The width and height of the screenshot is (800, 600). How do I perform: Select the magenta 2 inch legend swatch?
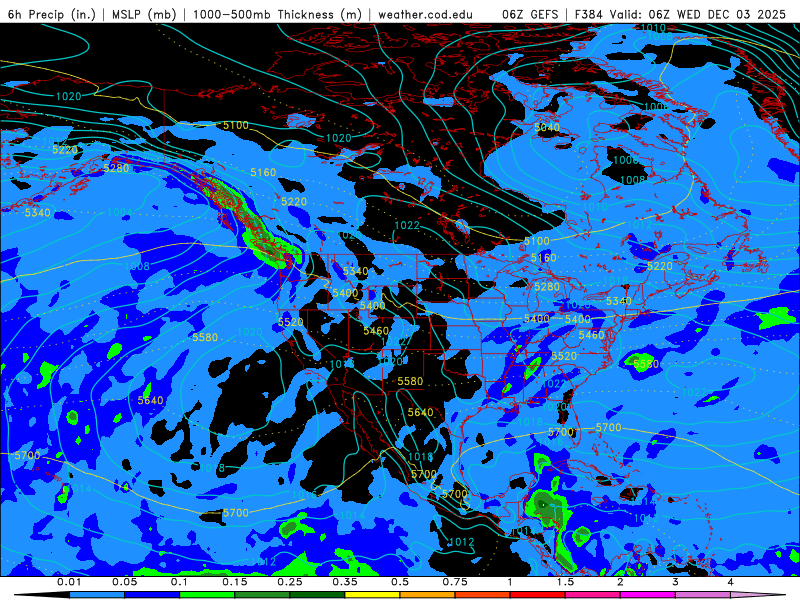click(648, 595)
